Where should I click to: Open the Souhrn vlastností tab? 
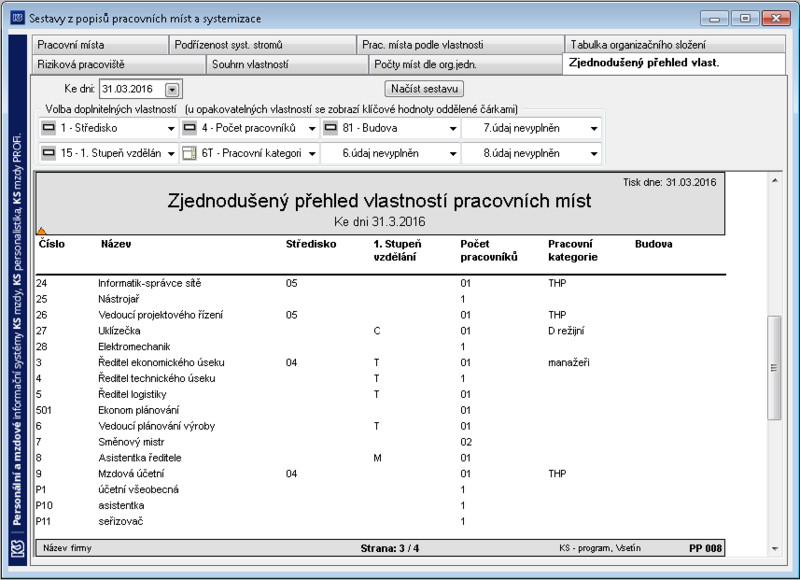[287, 65]
